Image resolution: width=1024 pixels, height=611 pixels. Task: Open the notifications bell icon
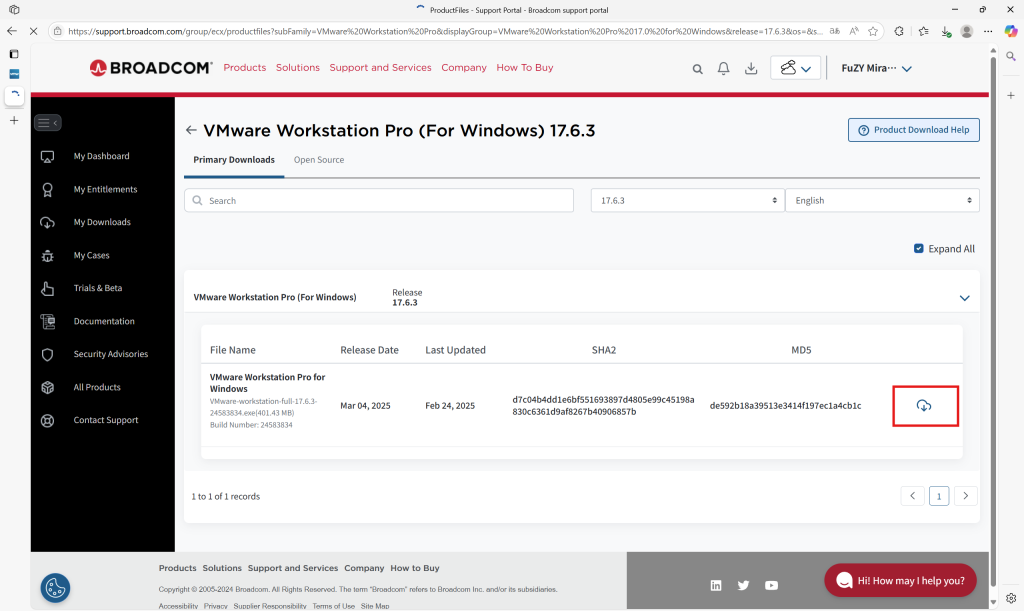(724, 69)
